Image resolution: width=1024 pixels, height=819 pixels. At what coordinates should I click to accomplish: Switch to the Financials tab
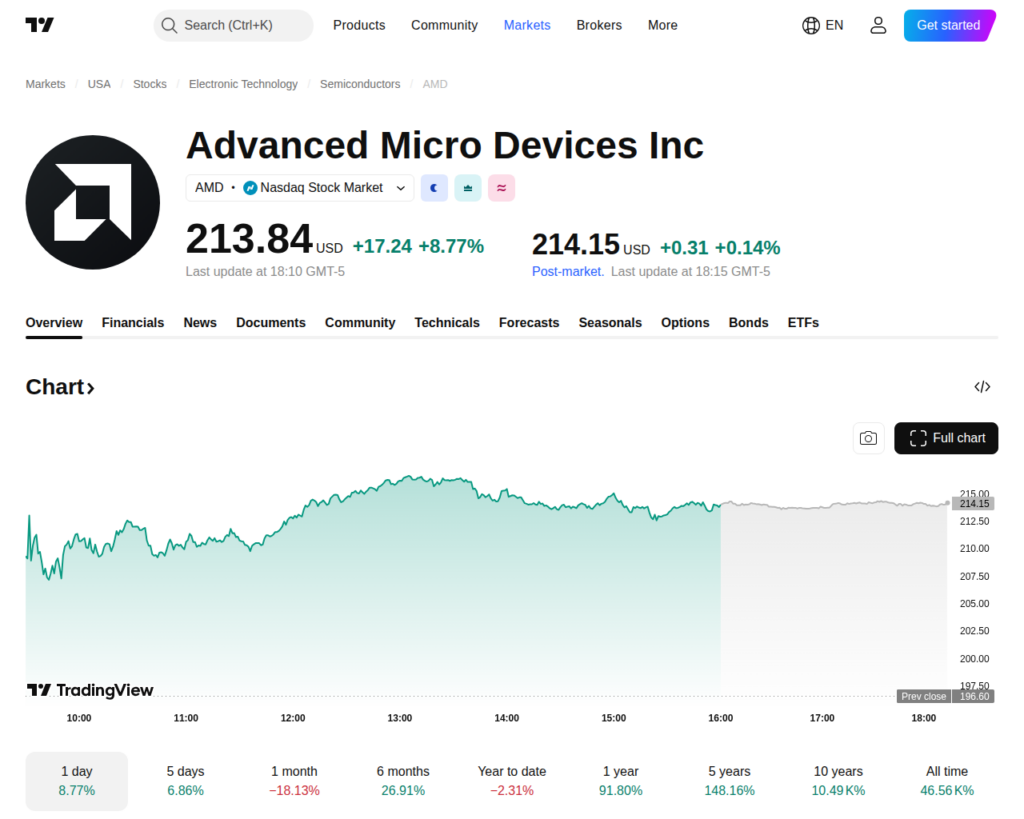pos(133,322)
